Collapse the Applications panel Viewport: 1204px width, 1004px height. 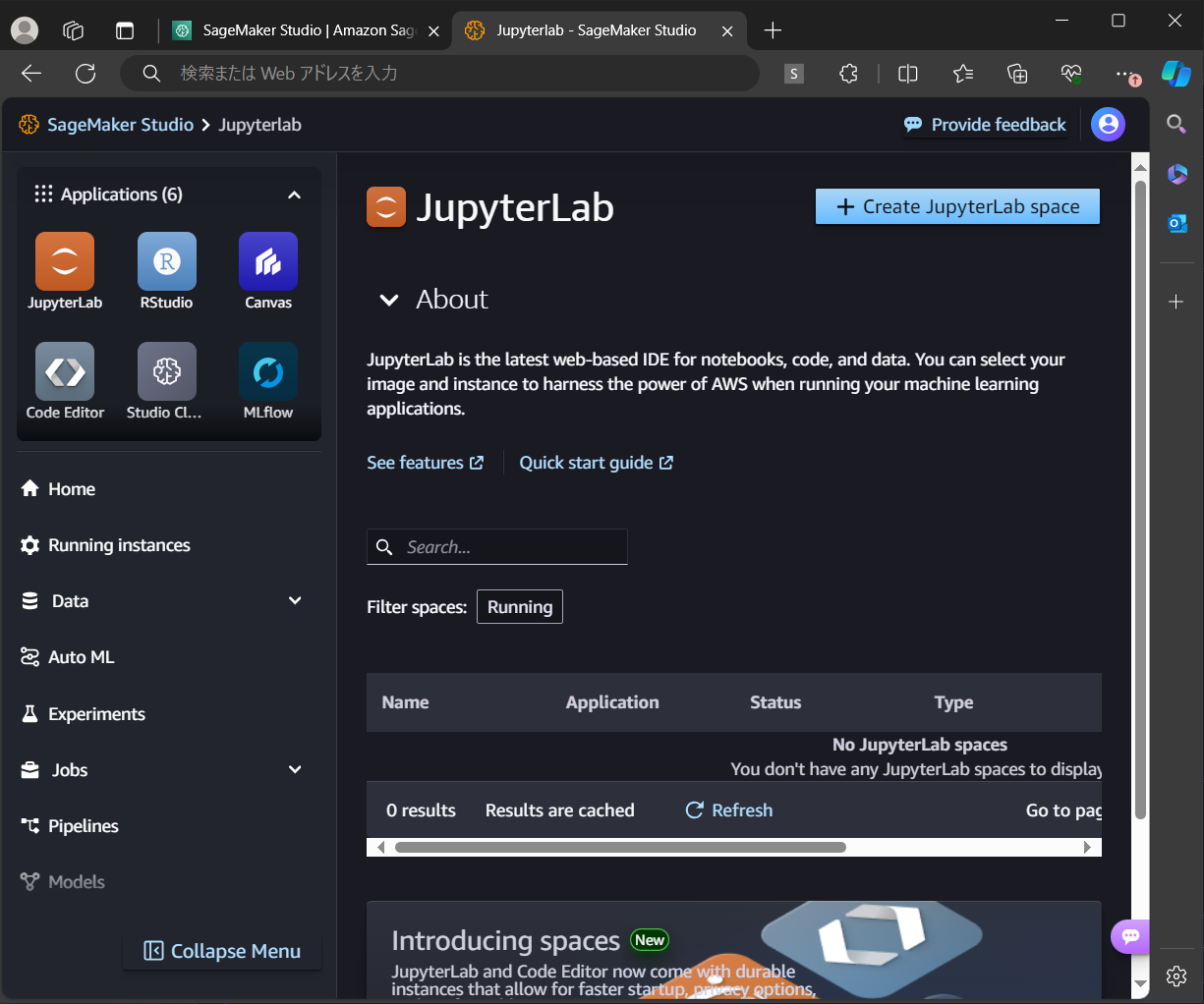294,194
